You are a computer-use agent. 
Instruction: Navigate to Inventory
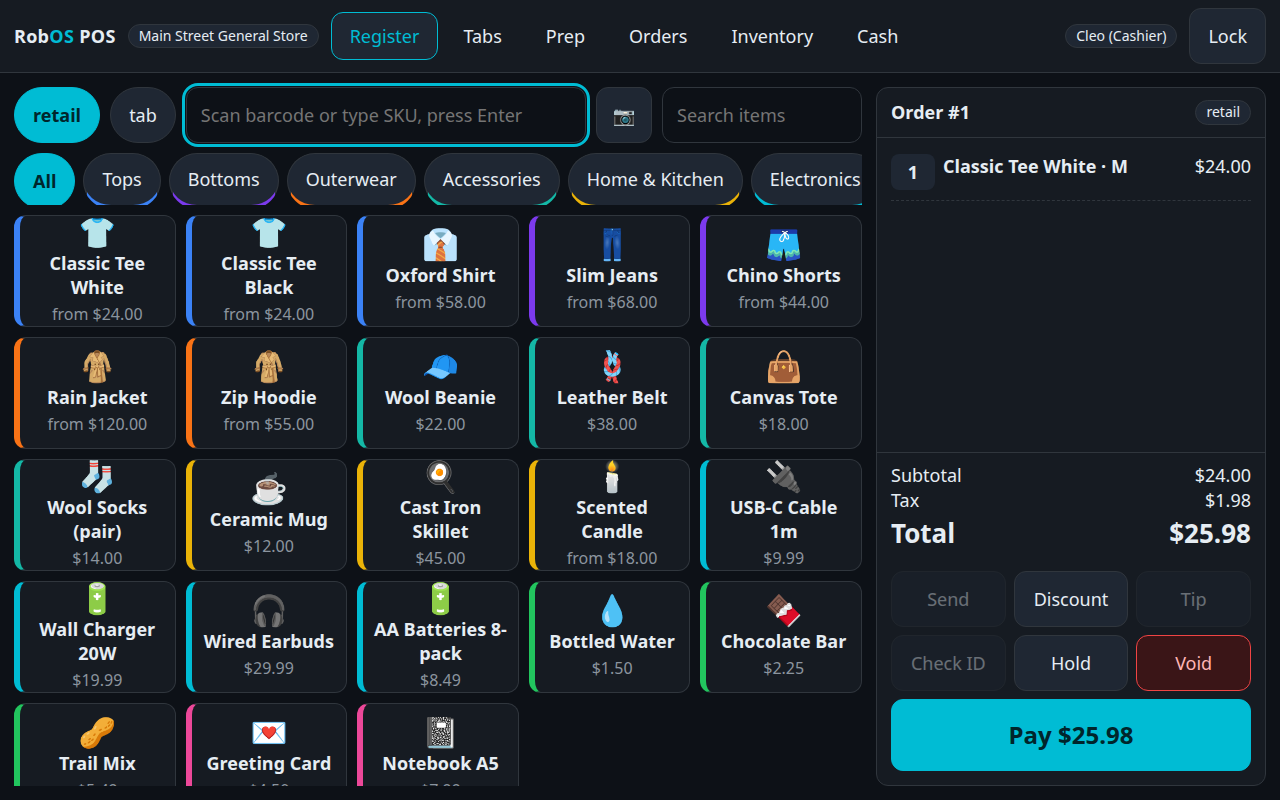click(772, 36)
